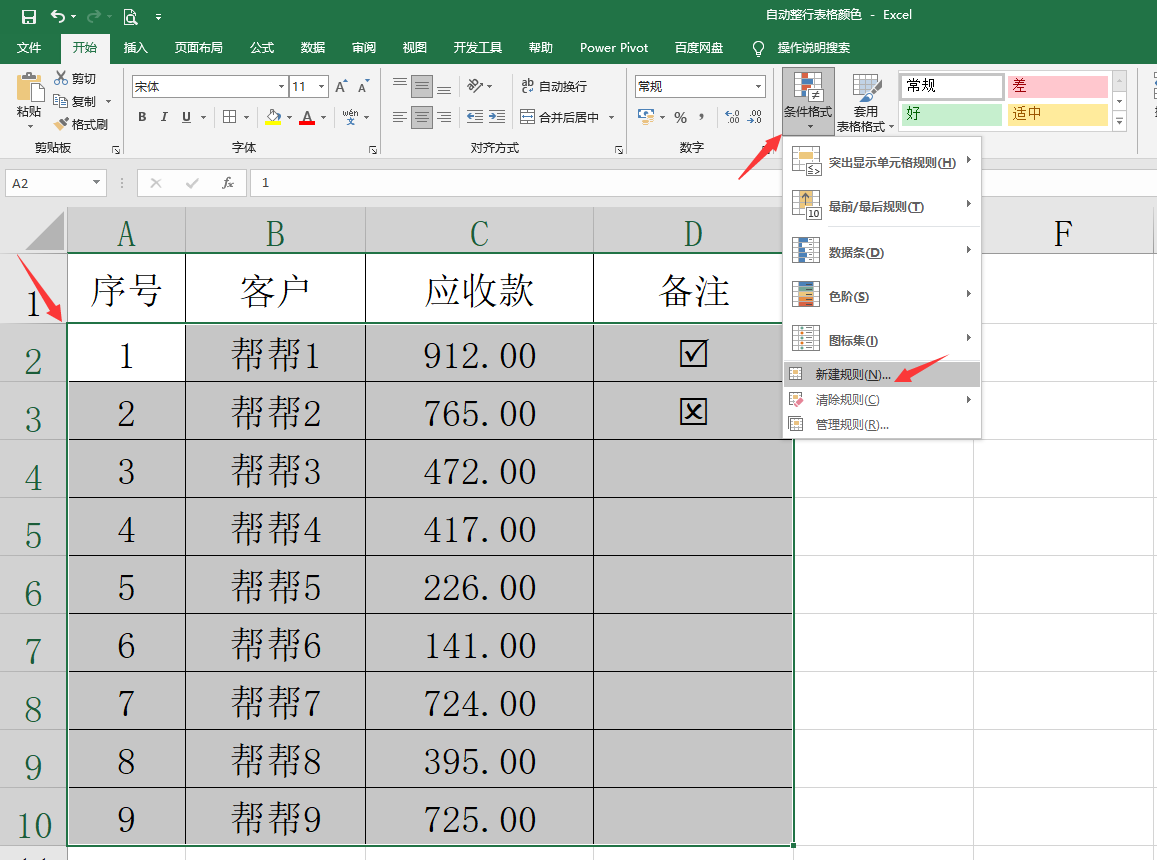Screen dimensions: 1157x860
Task: Click the Increase Decimal icon
Action: (x=732, y=117)
